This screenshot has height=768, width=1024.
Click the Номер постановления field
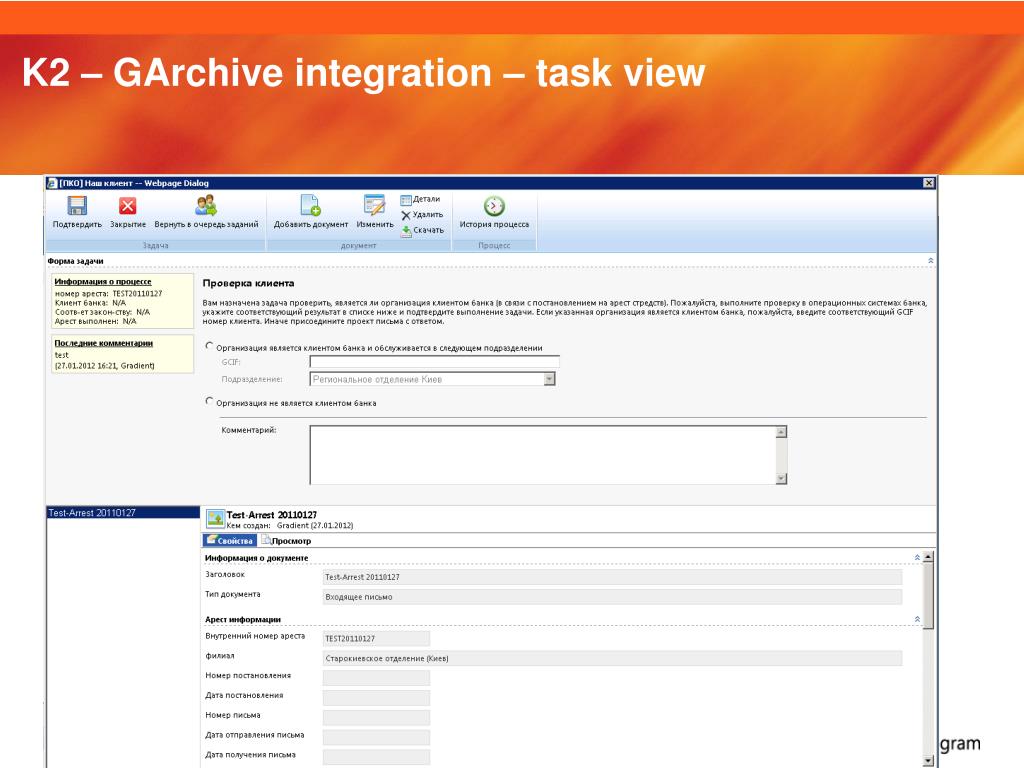(x=376, y=678)
